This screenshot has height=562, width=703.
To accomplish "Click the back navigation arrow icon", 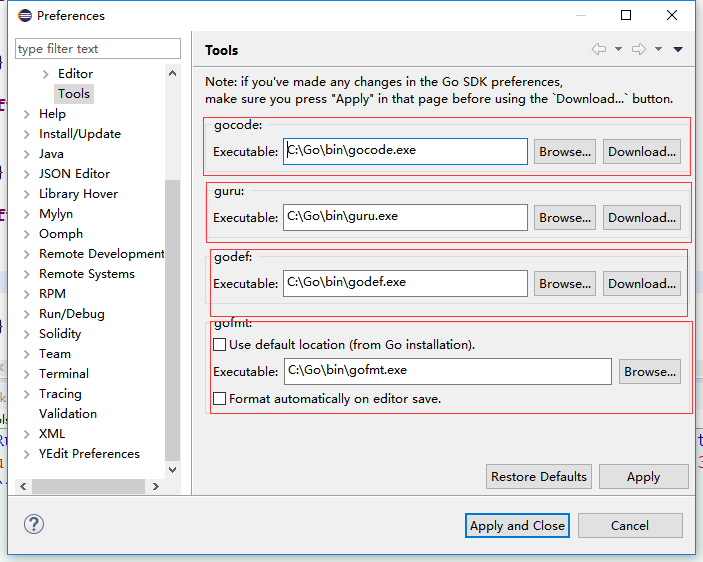I will click(599, 49).
